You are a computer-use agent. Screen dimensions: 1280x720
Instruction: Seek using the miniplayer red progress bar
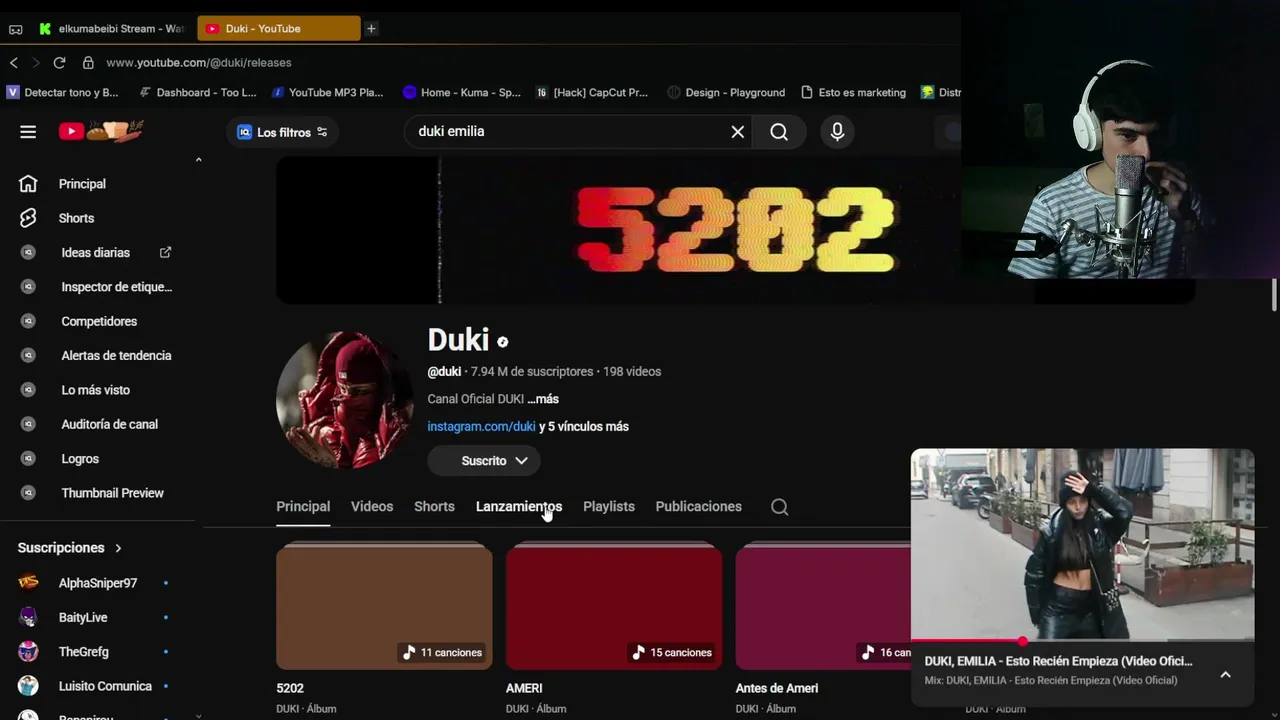tap(1082, 641)
